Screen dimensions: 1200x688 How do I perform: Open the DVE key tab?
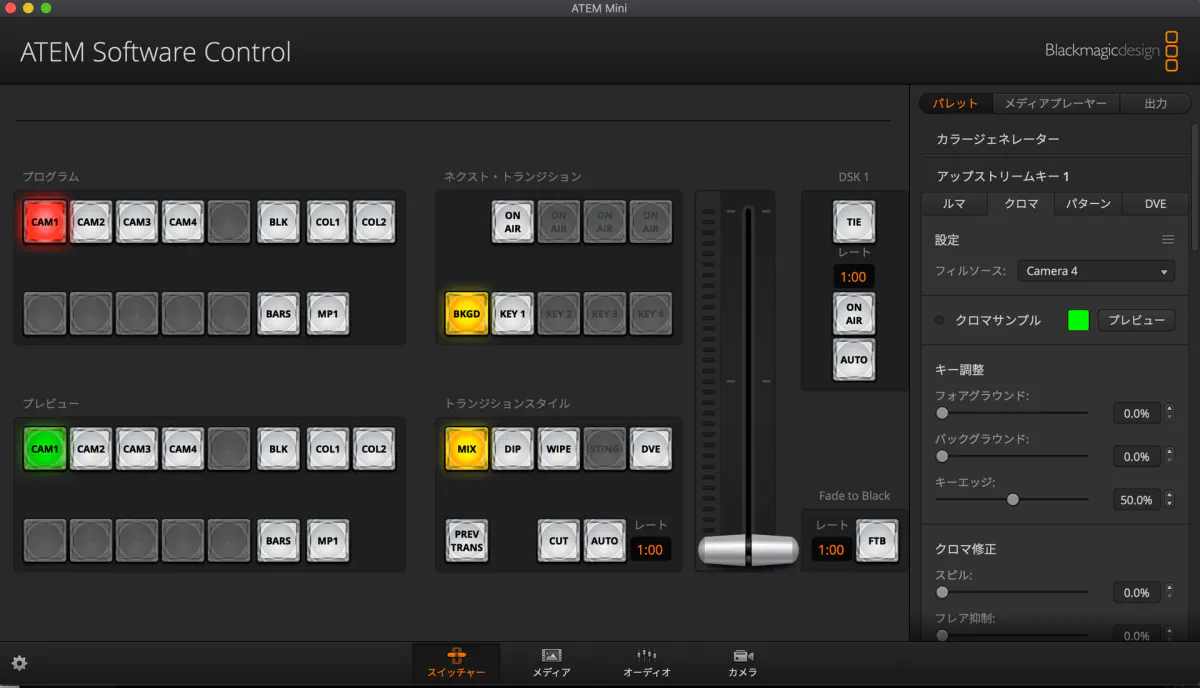pyautogui.click(x=1155, y=203)
